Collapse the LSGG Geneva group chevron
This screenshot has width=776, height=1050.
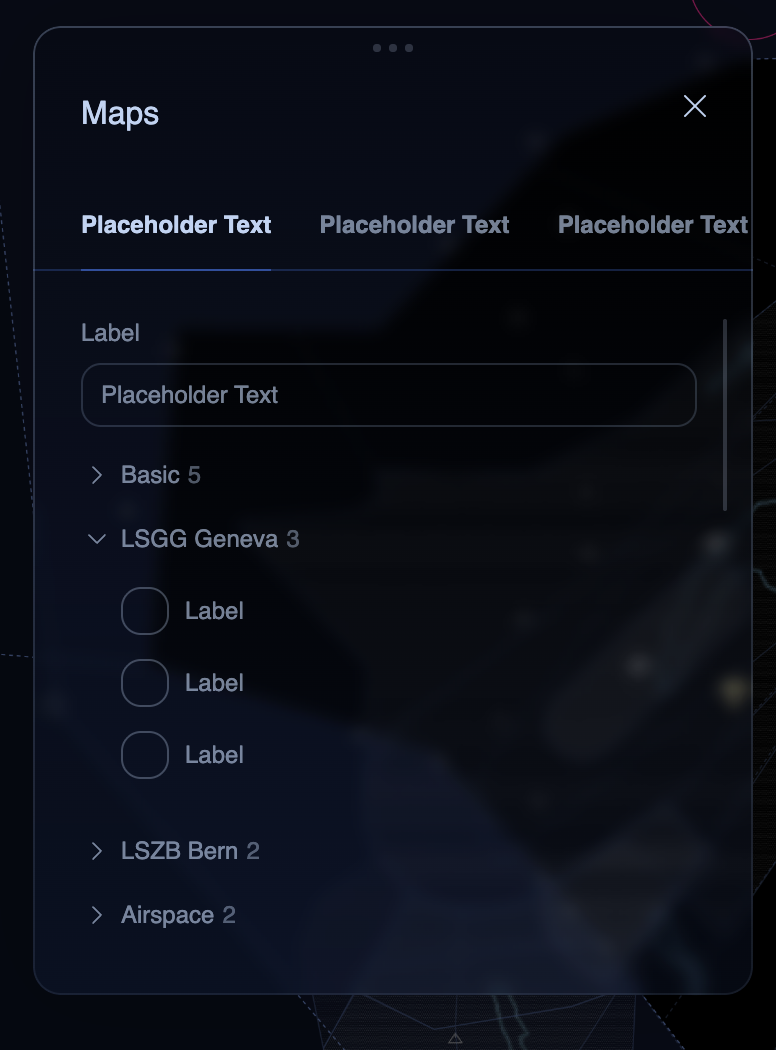coord(97,539)
